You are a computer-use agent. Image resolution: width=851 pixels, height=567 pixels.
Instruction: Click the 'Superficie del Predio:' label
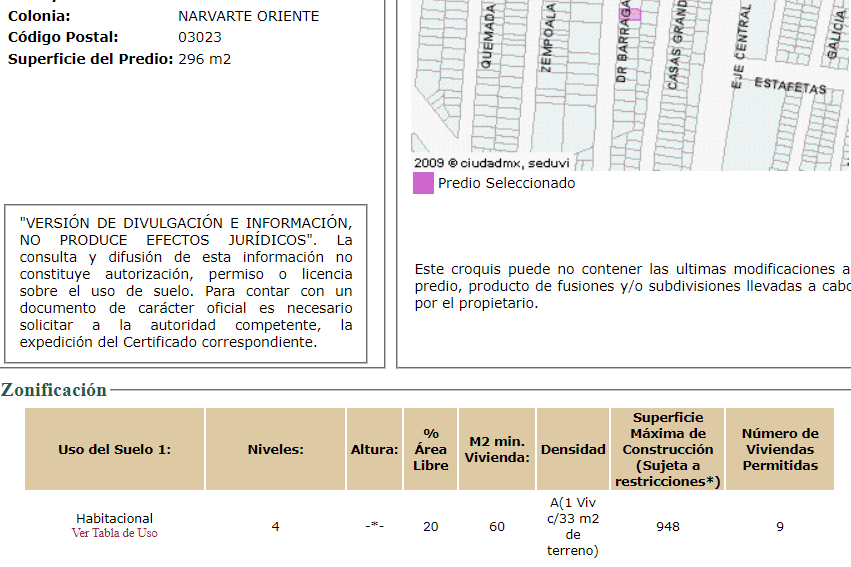click(x=91, y=59)
